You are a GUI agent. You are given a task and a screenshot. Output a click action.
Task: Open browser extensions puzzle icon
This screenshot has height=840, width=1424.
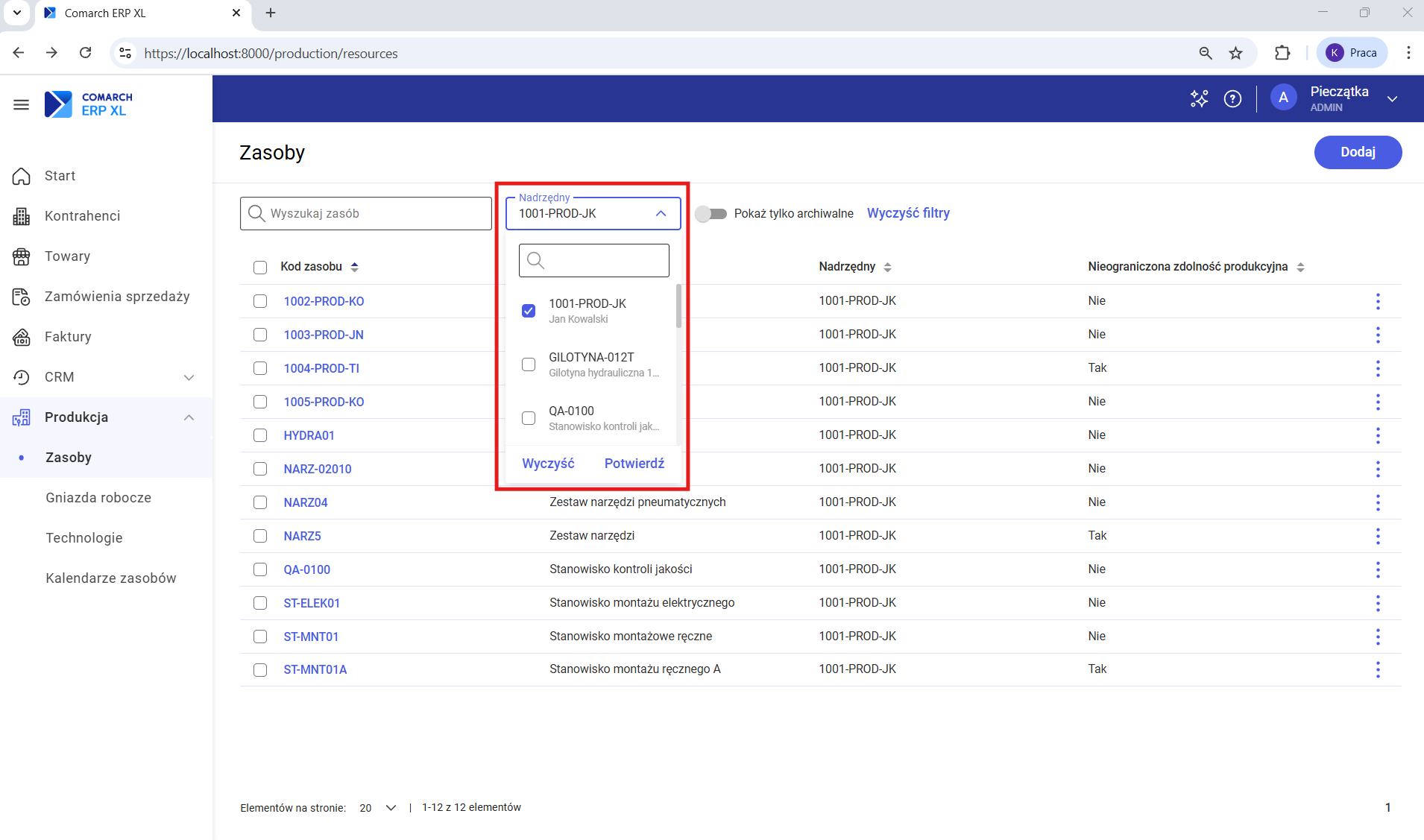pyautogui.click(x=1282, y=53)
